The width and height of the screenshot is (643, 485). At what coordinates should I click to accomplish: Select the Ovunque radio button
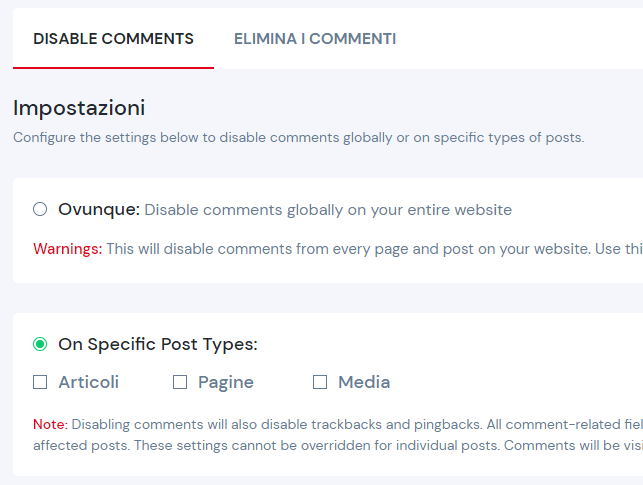[40, 209]
